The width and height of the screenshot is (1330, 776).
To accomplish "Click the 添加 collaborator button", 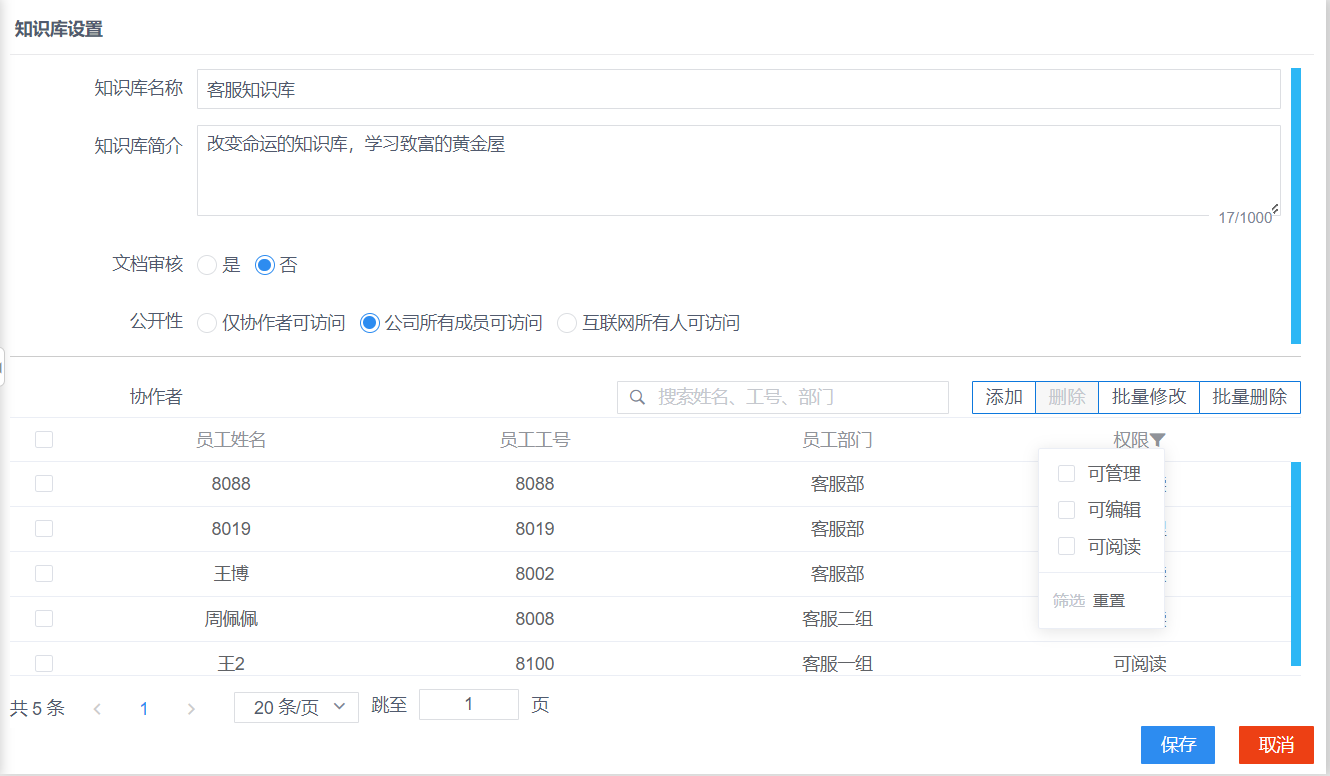I will click(1004, 397).
